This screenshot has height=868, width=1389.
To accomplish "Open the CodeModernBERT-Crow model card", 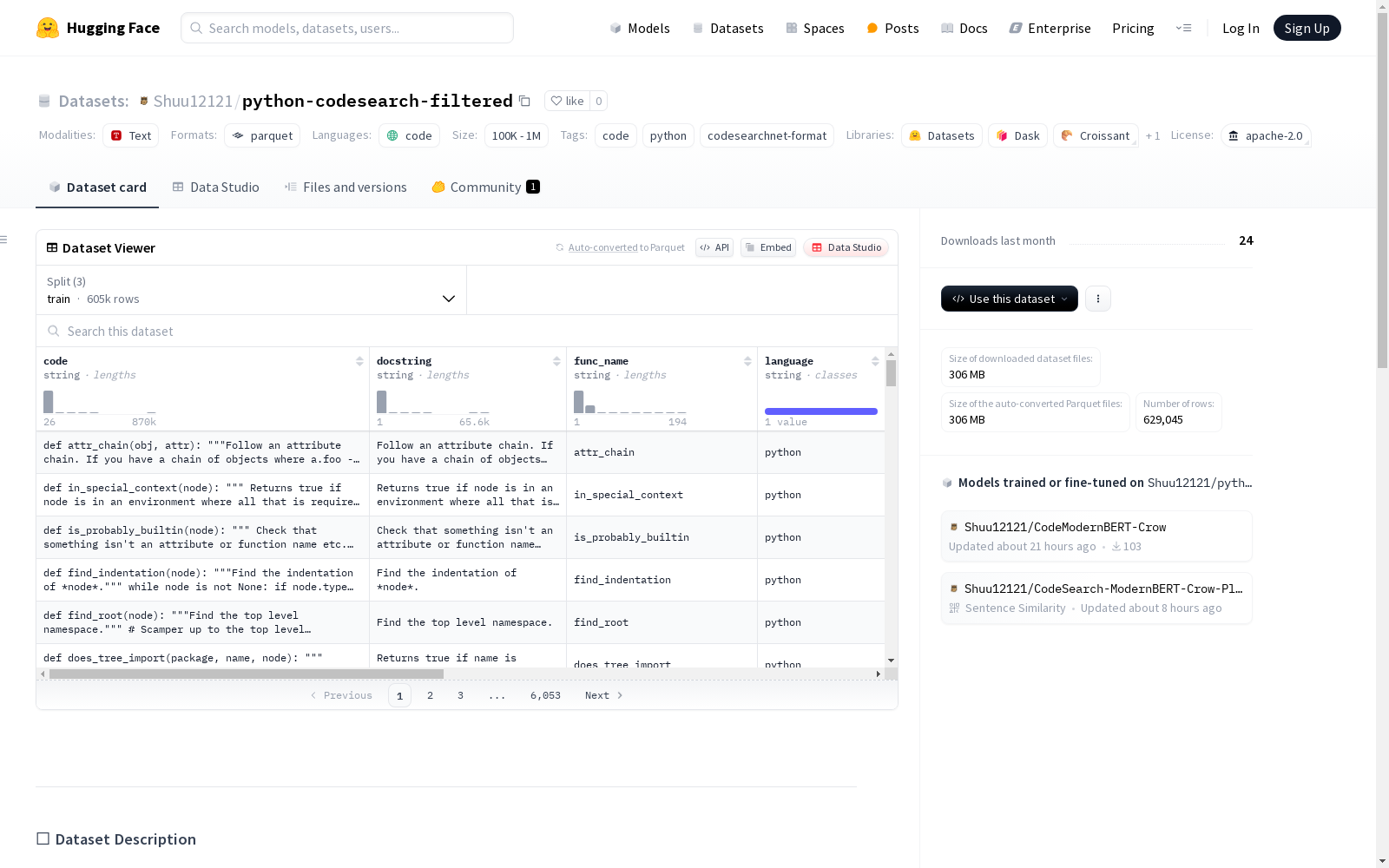I will (x=1096, y=536).
